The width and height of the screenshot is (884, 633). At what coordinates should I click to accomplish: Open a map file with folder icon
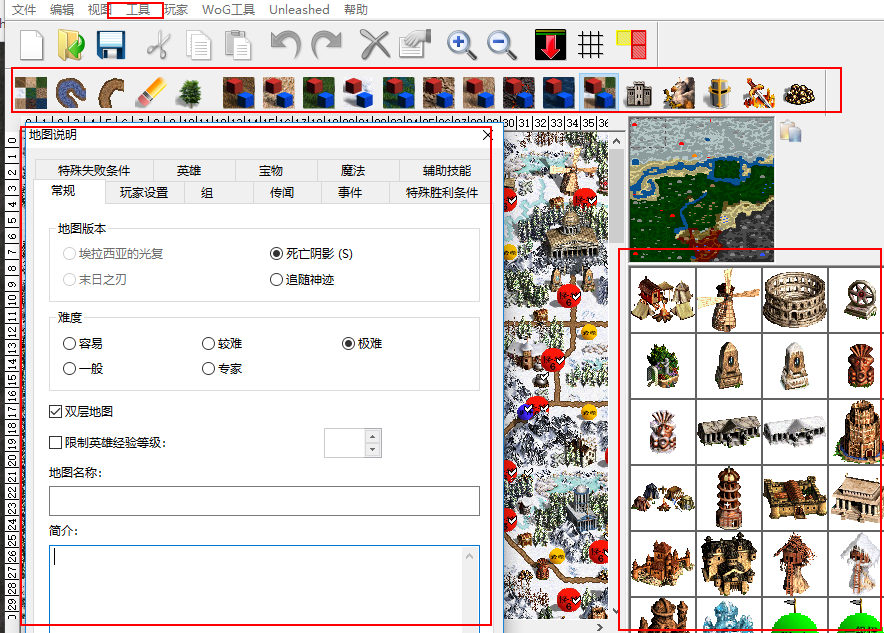(x=71, y=45)
